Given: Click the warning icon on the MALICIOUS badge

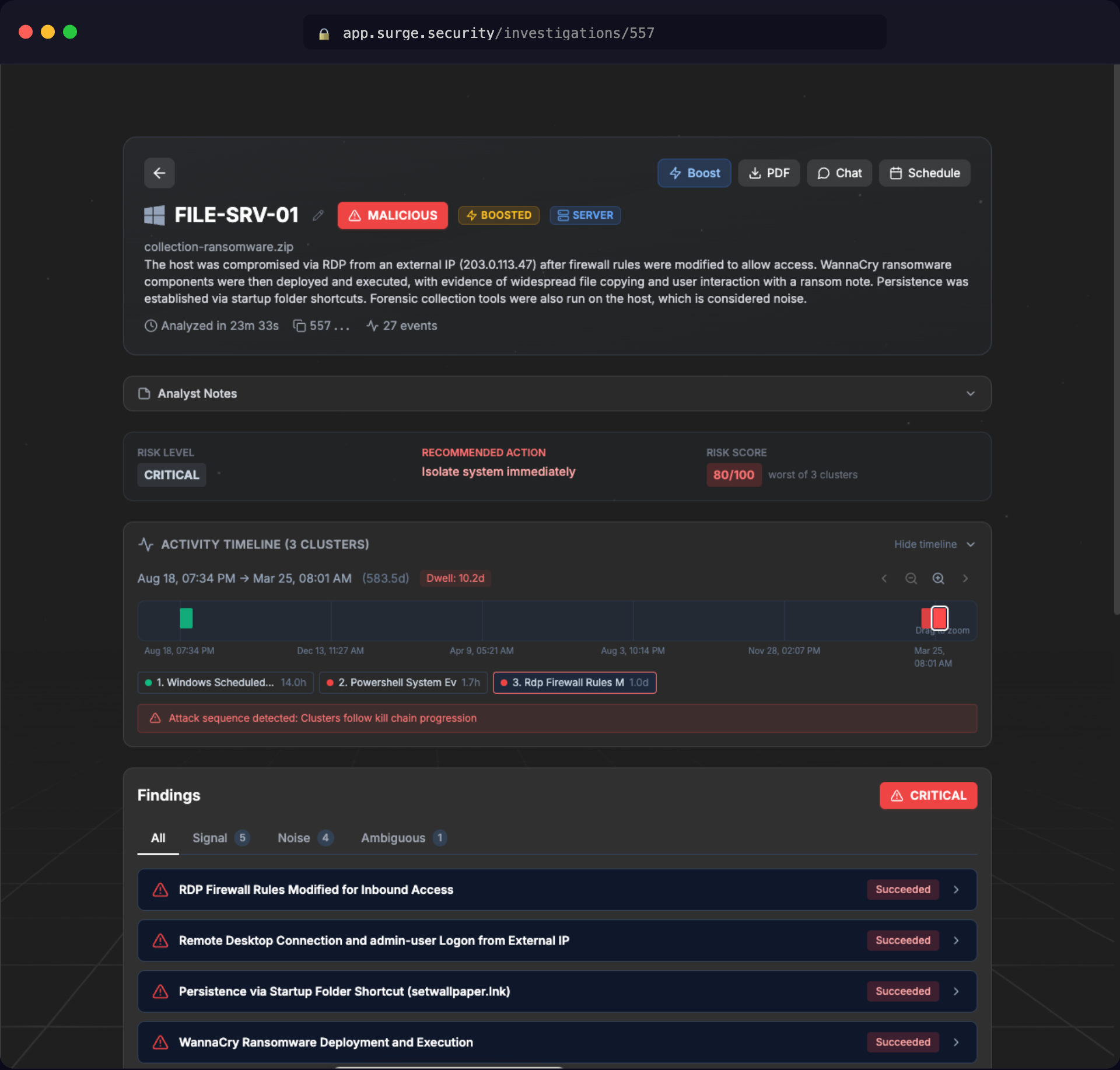Looking at the screenshot, I should [x=355, y=215].
